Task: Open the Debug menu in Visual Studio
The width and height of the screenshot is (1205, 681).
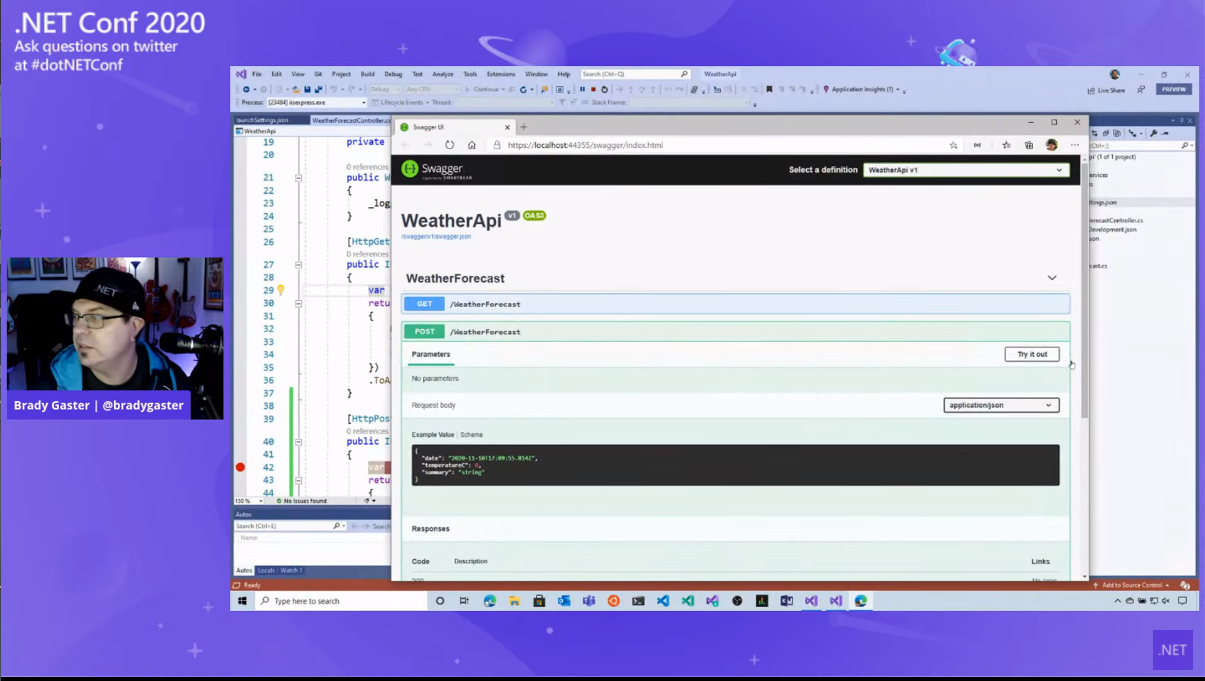Action: (393, 74)
